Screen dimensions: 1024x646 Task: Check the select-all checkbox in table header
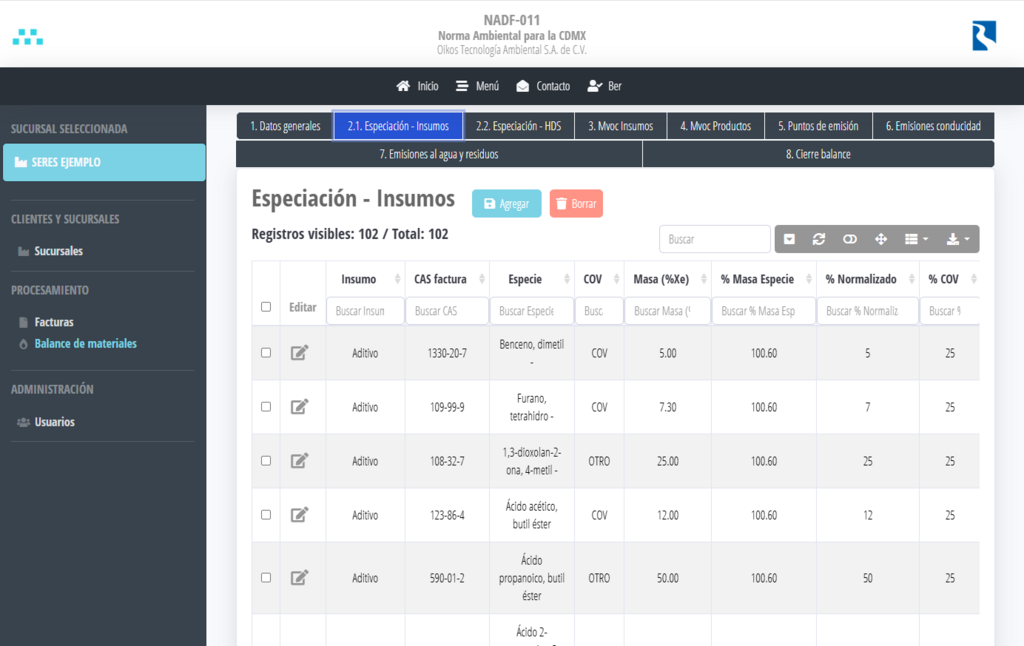(266, 307)
